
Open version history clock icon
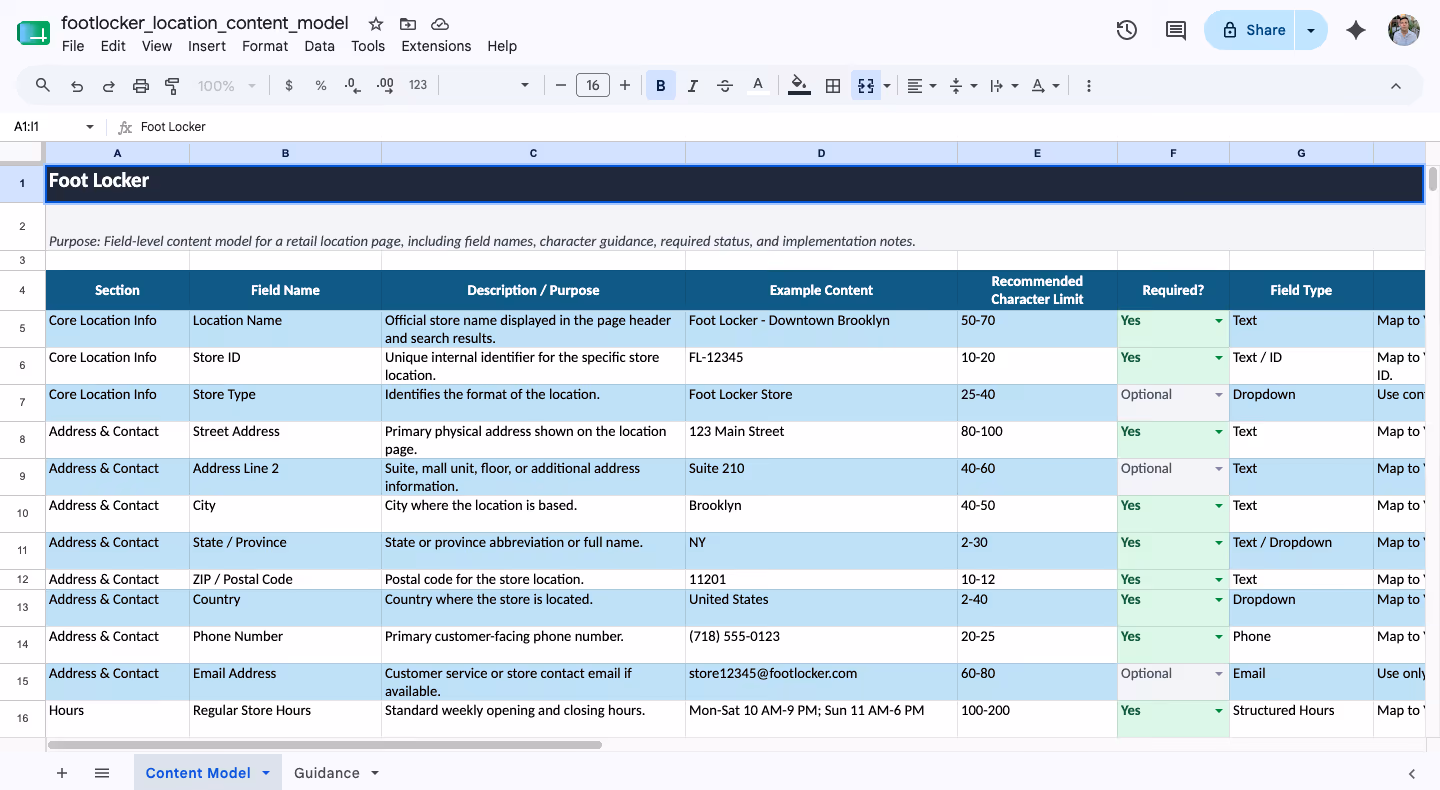click(x=1127, y=30)
